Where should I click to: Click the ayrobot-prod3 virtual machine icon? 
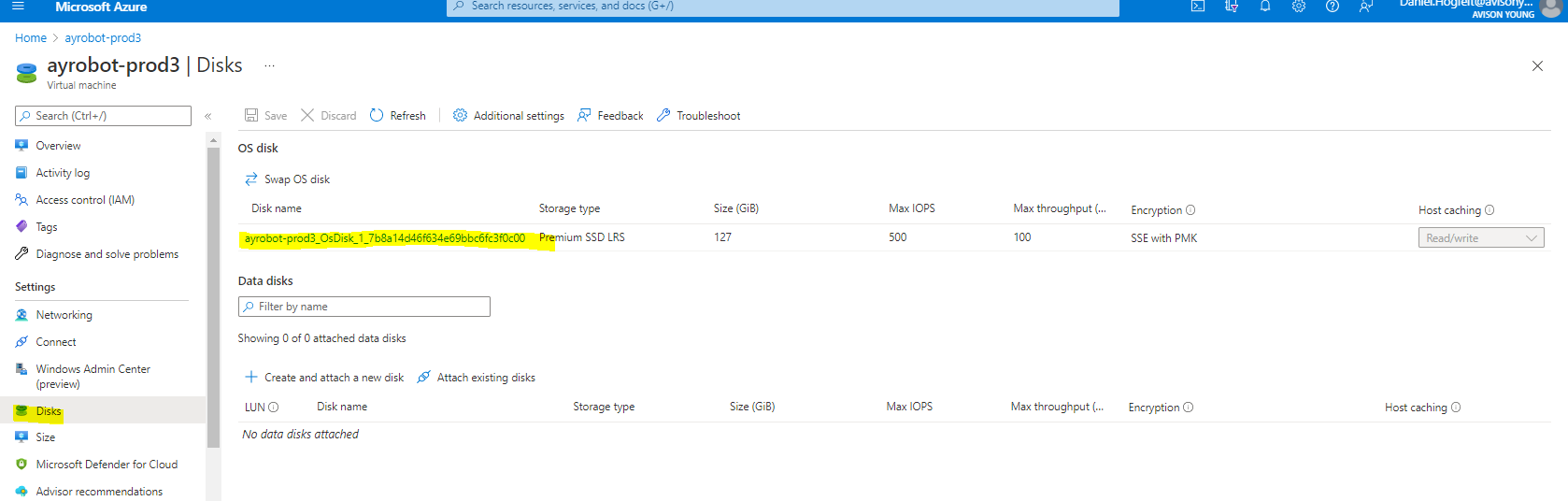27,72
